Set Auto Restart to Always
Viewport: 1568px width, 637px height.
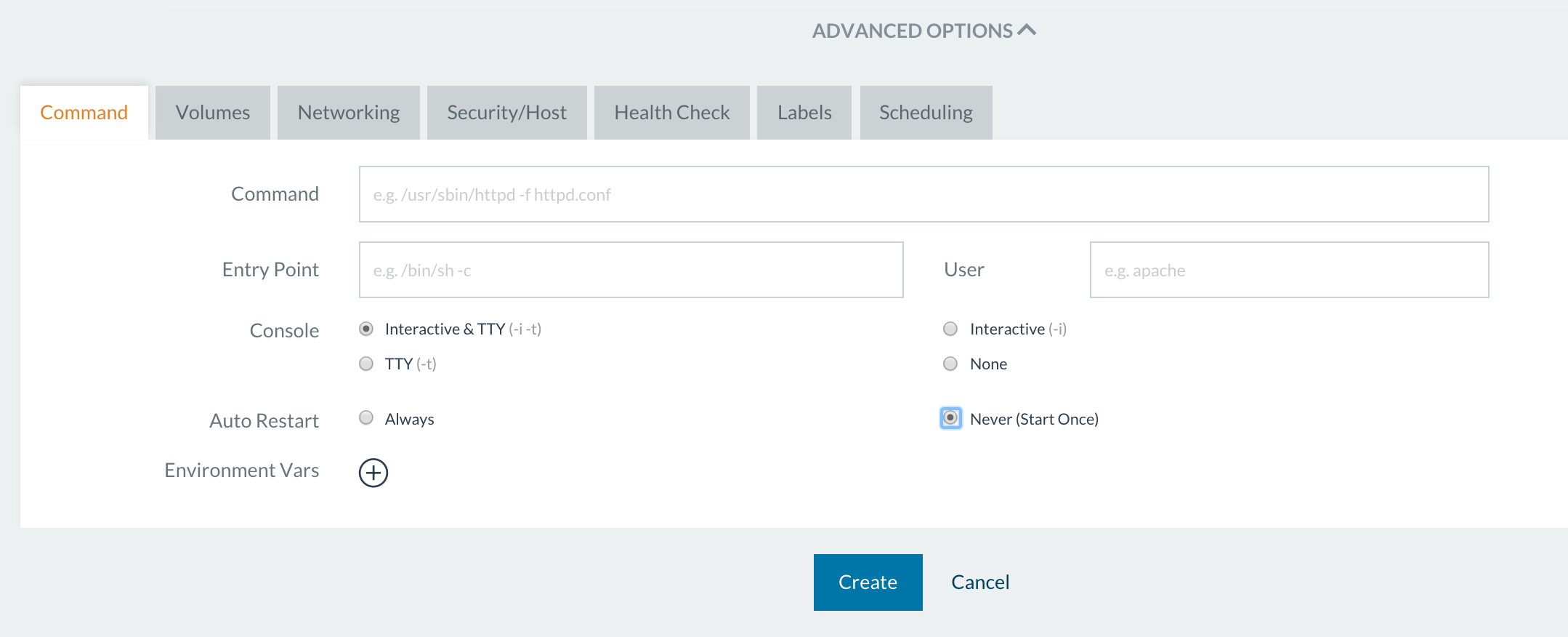click(x=366, y=418)
